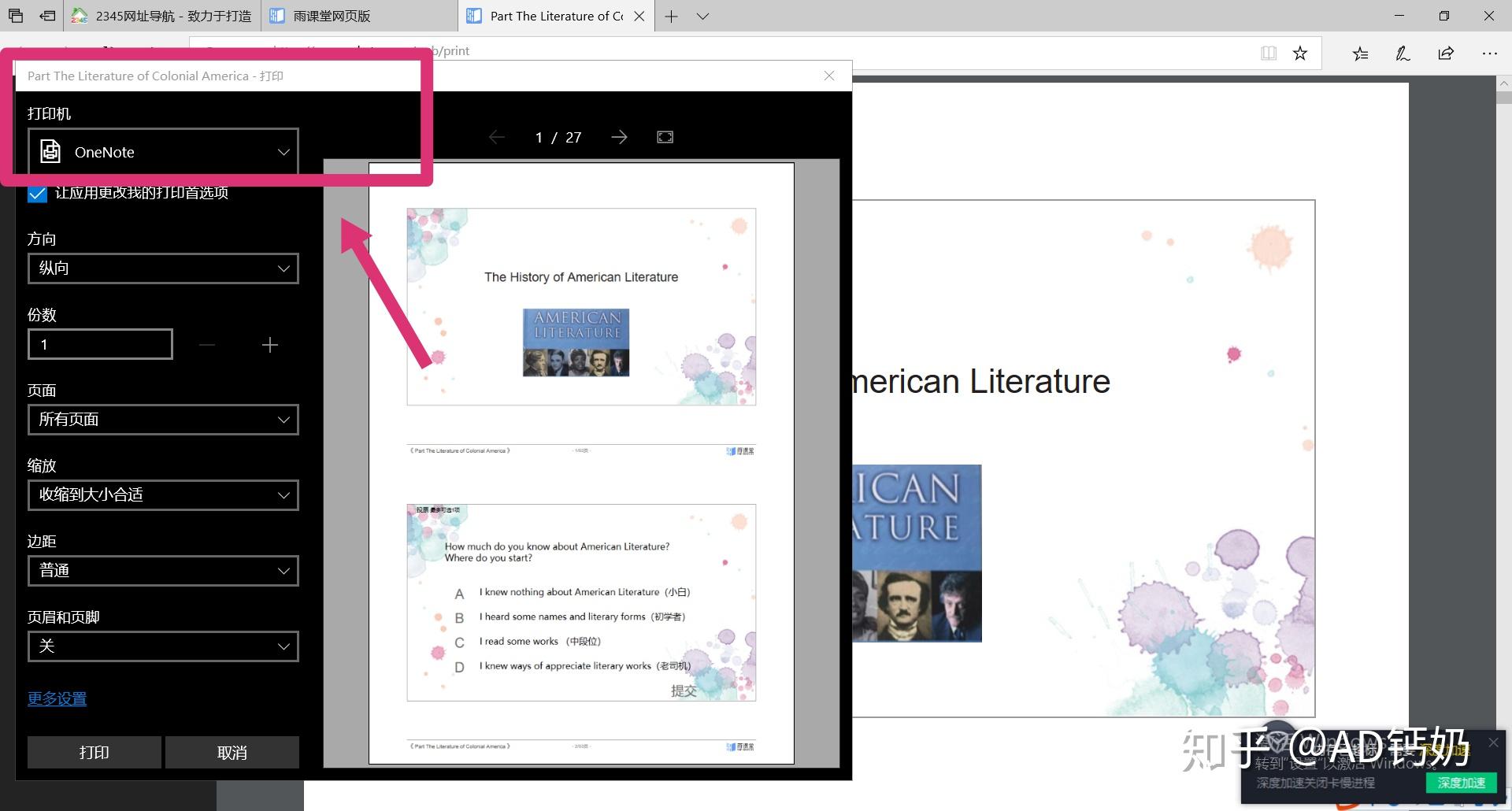Image resolution: width=1512 pixels, height=811 pixels.
Task: Open the favorites hub icon
Action: (1360, 54)
